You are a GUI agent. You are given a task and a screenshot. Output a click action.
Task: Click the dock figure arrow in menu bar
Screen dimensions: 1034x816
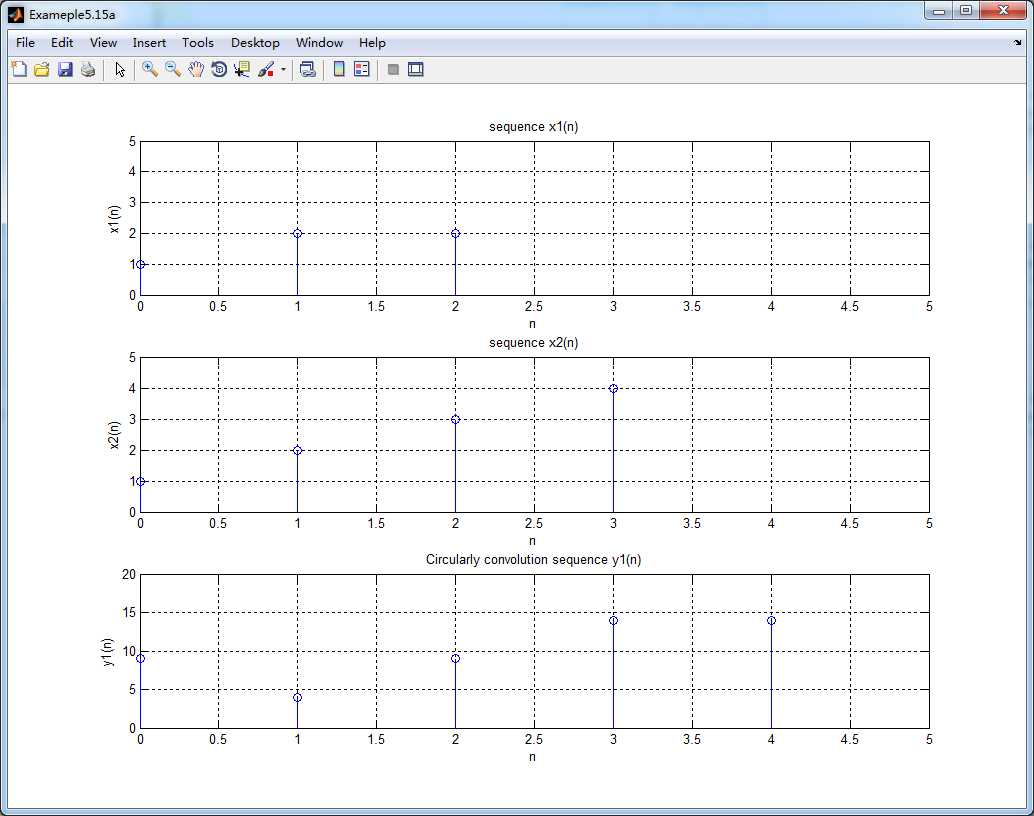point(1018,43)
